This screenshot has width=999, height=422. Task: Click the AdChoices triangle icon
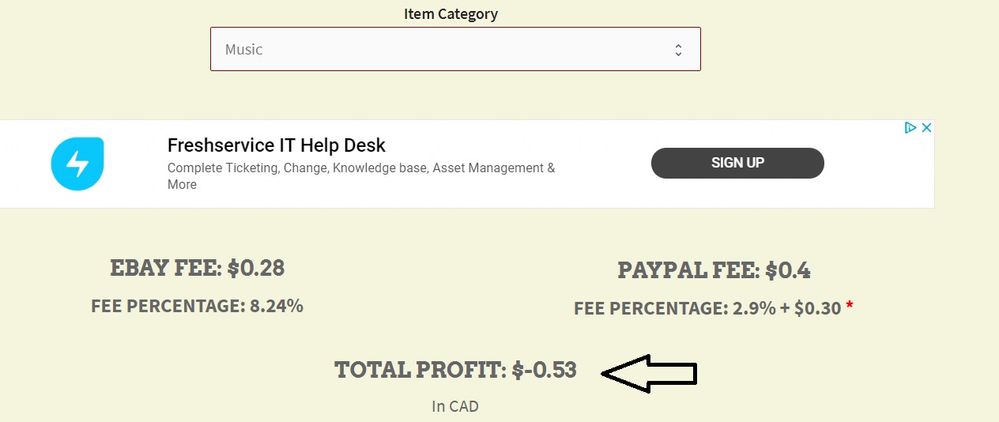pos(910,128)
